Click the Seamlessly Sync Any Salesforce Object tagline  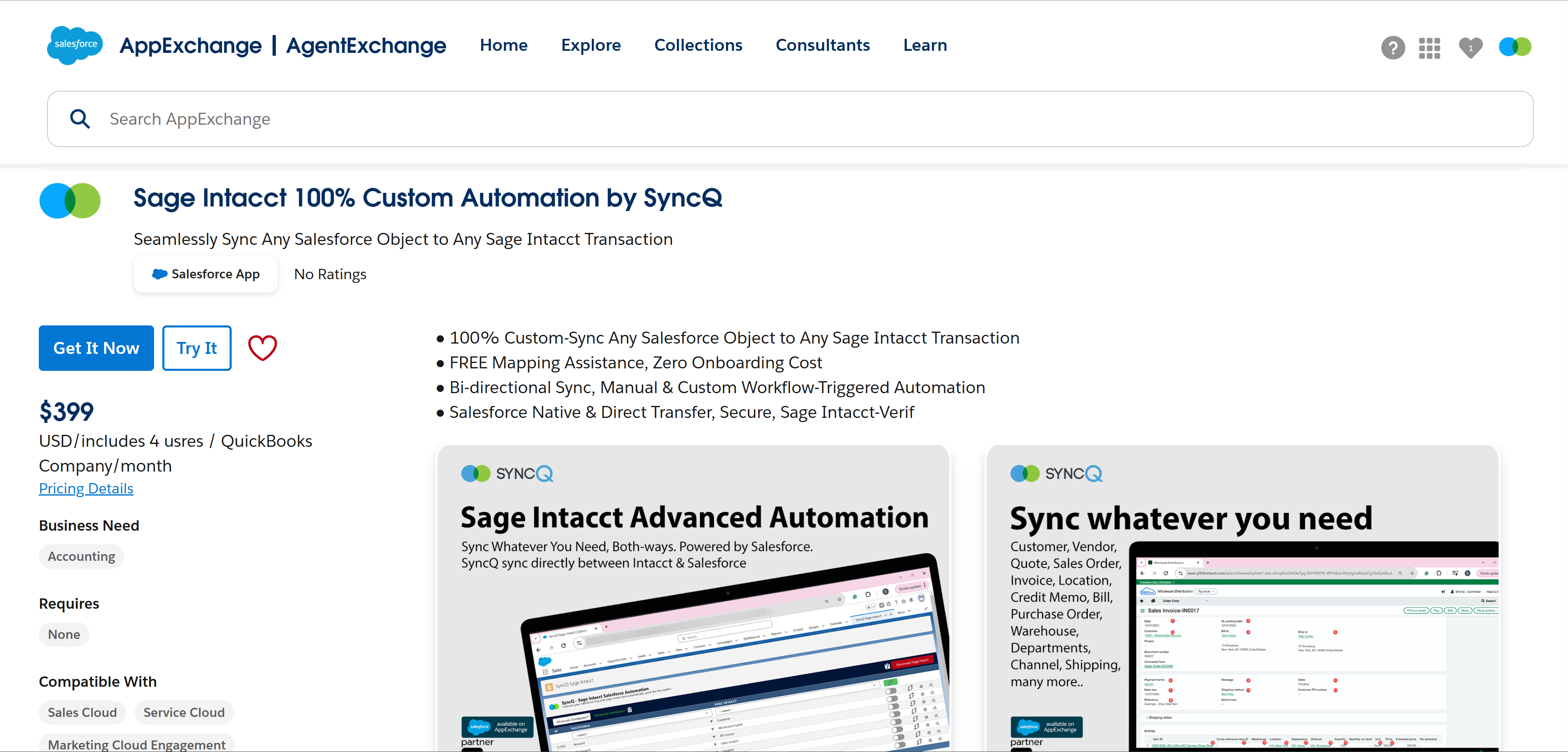pyautogui.click(x=403, y=239)
